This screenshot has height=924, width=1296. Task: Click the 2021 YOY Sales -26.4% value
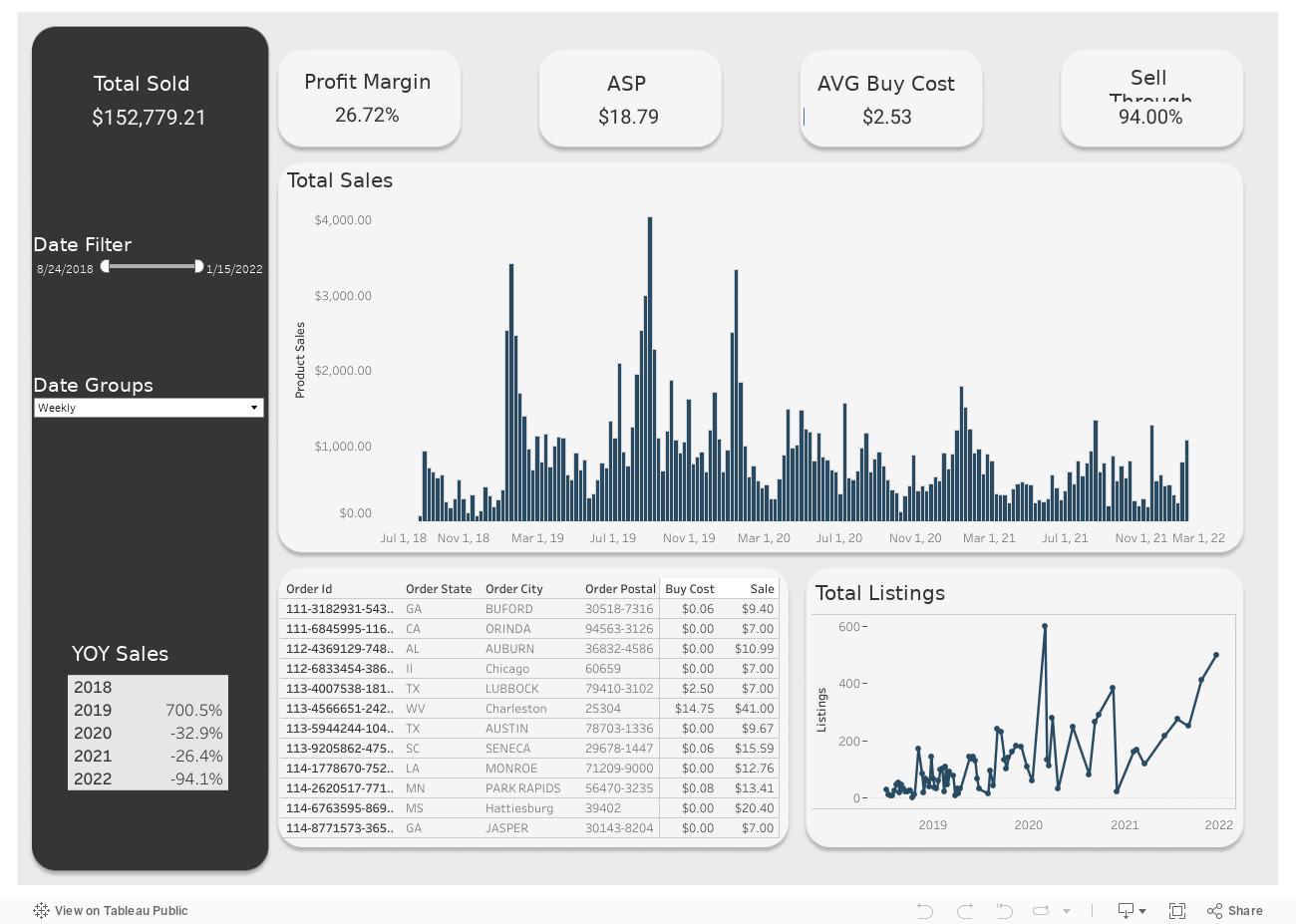(196, 757)
